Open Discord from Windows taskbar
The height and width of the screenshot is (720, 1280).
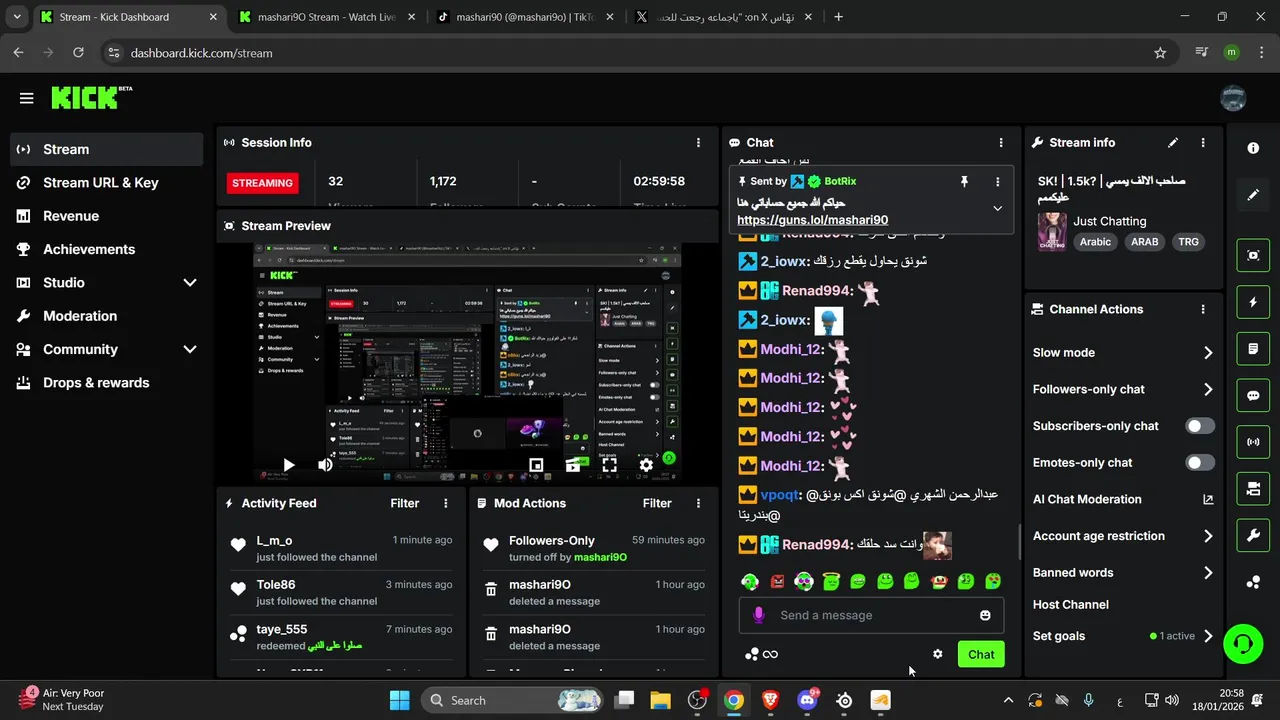(x=807, y=700)
